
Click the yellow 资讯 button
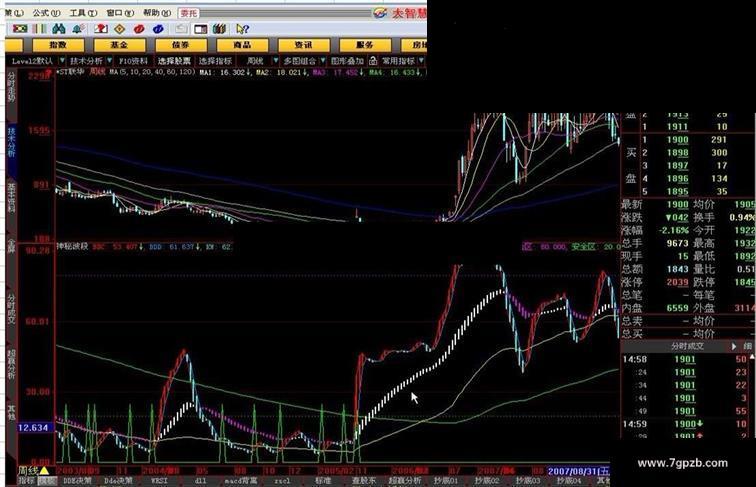[304, 45]
